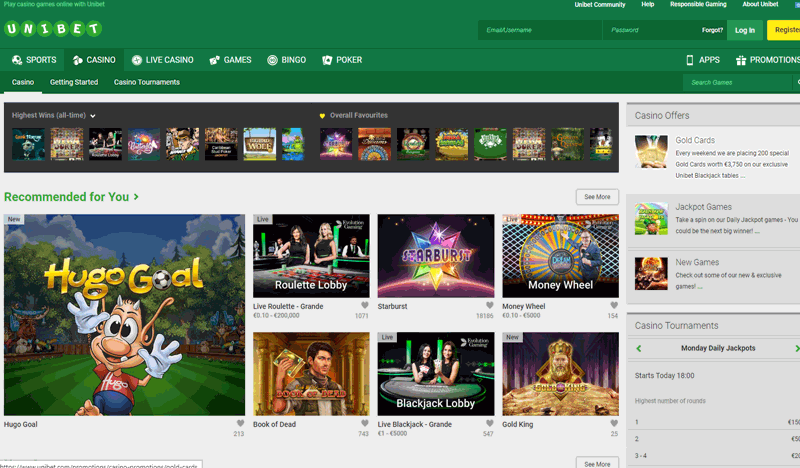
Task: Toggle favorite heart for Starburst
Action: coord(489,306)
